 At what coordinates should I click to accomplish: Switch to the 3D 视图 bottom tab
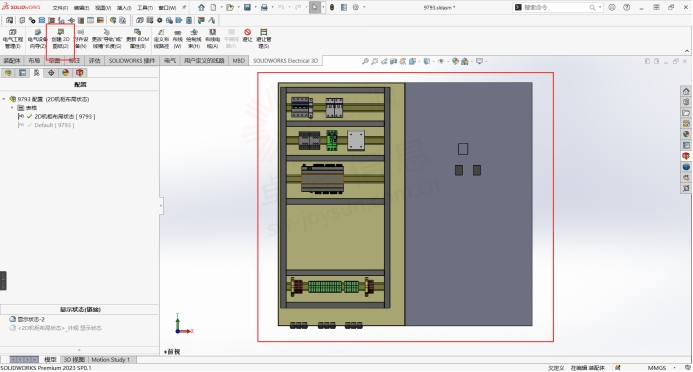[x=74, y=360]
